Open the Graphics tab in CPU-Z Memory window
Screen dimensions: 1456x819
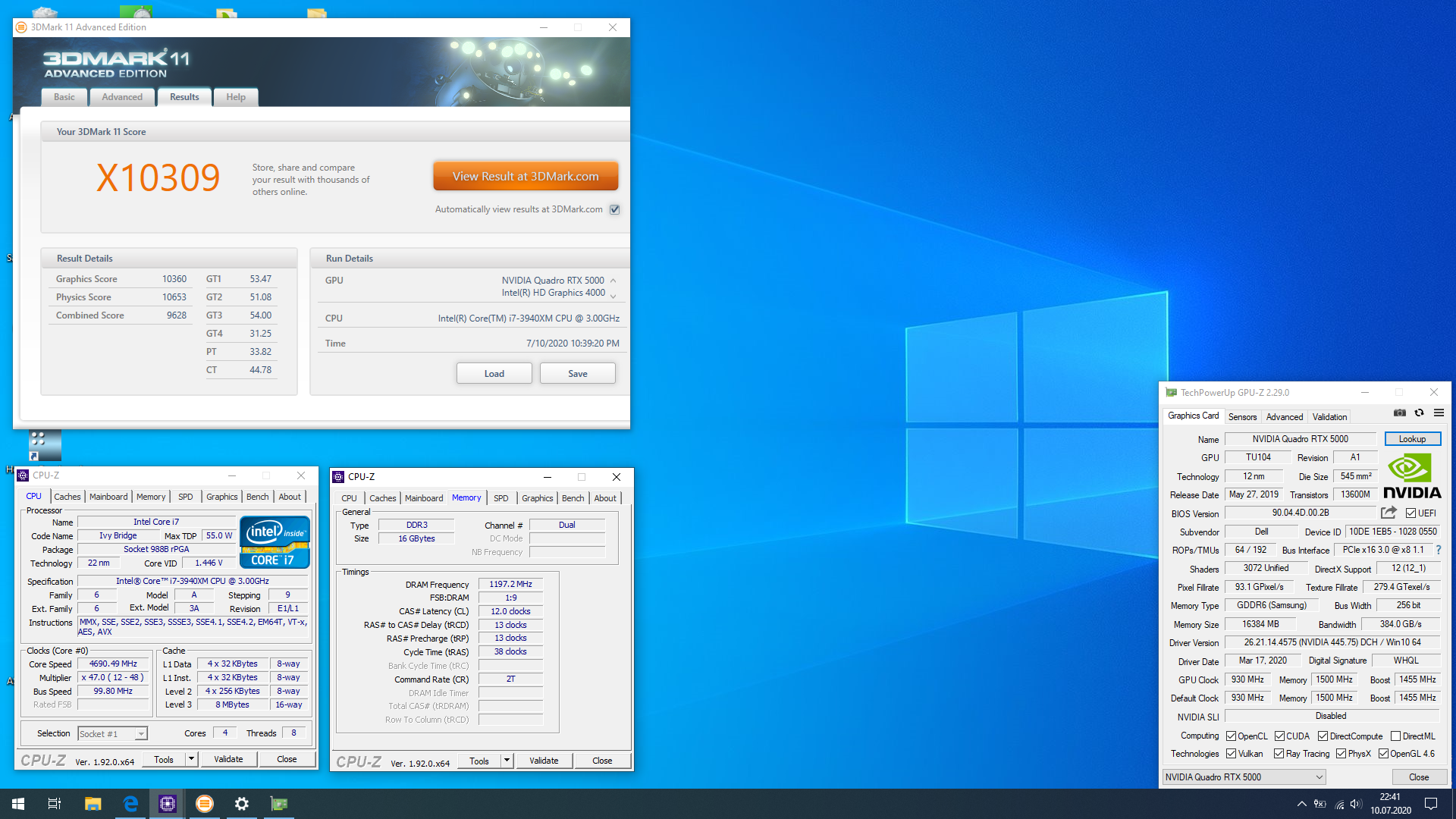point(537,498)
